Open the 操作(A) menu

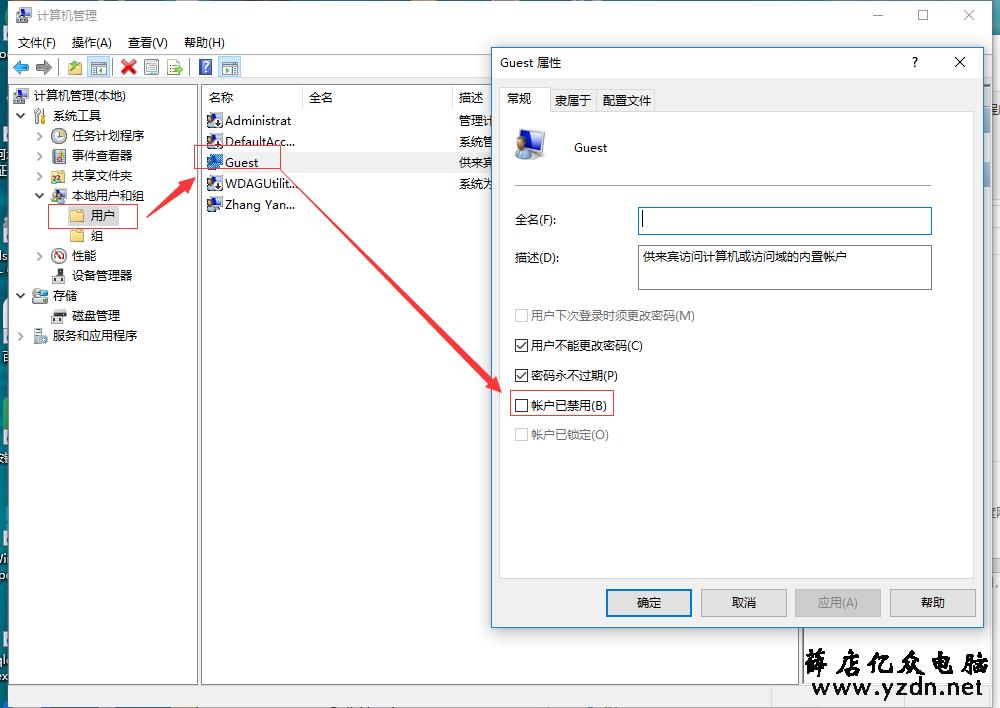91,43
